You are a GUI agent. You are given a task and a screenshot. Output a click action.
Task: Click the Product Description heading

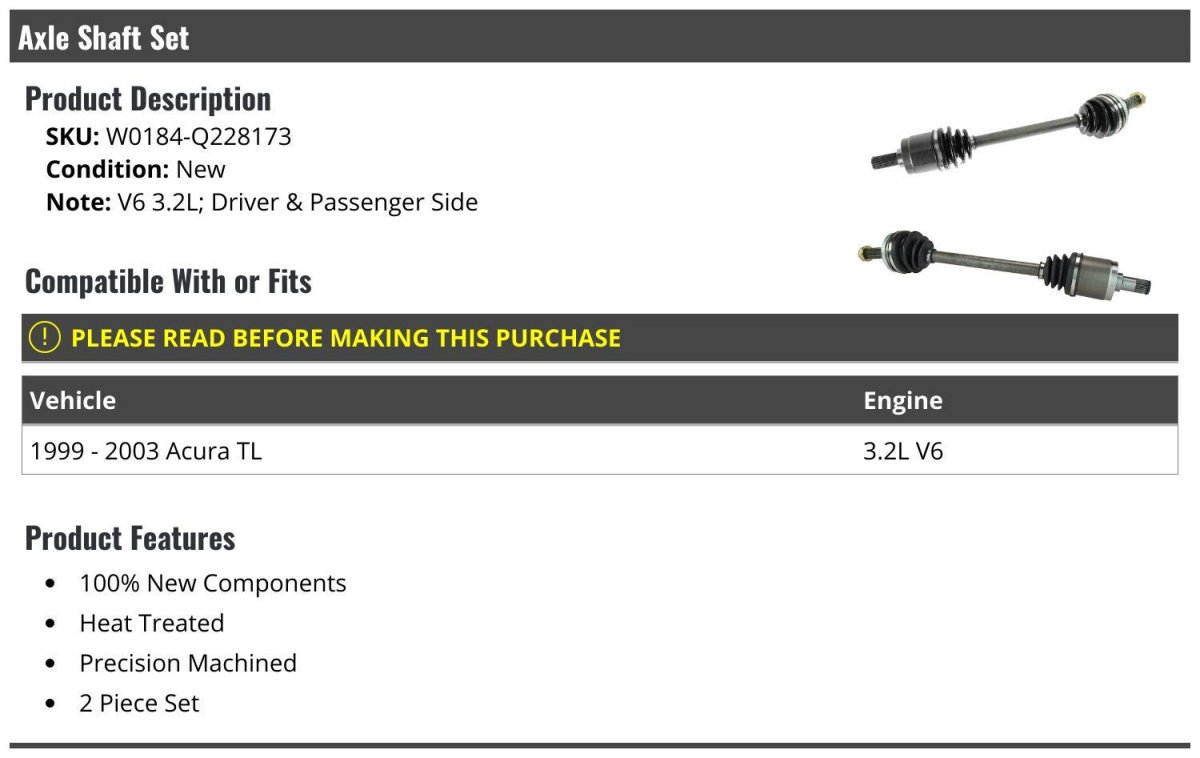pos(148,98)
